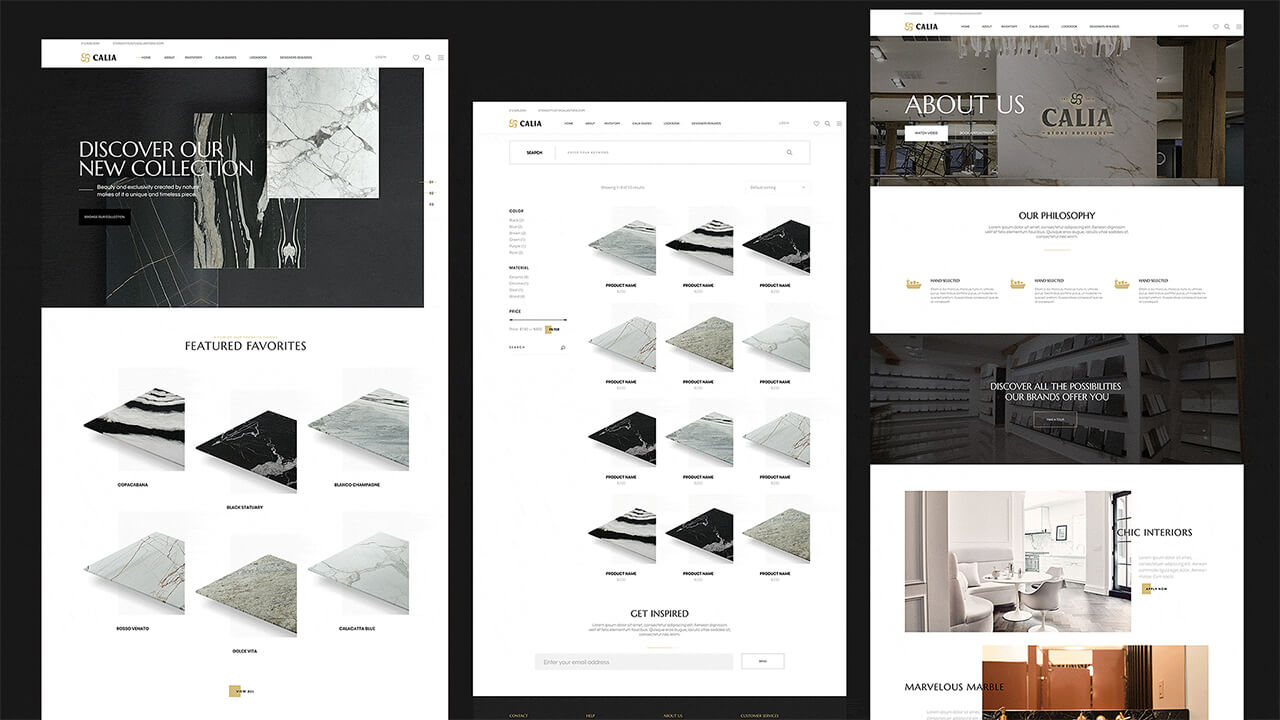Click the Book Appointment button on About Us
Screen dimensions: 1280x720
coord(977,132)
